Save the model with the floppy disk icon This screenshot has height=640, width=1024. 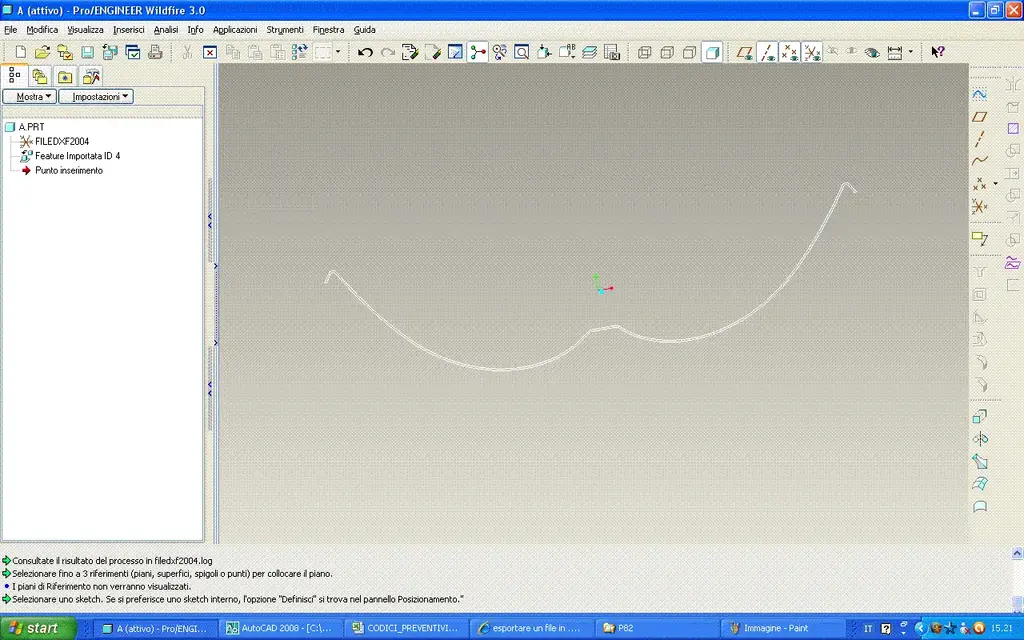click(87, 52)
